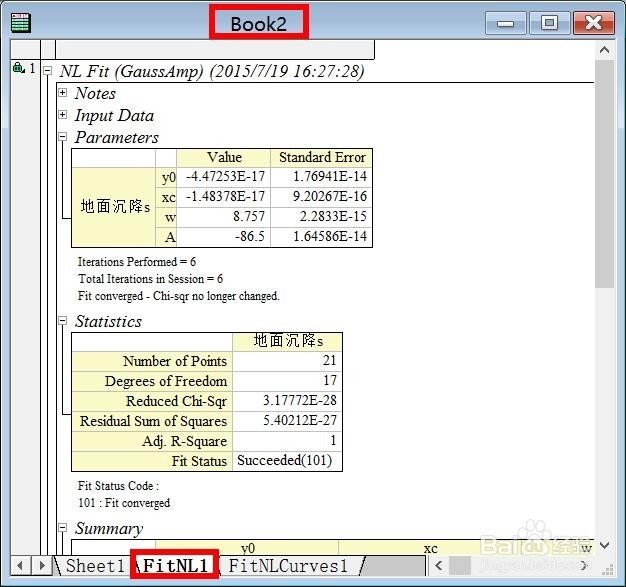Click the '101 : Fit converged' text
Image resolution: width=626 pixels, height=587 pixels.
[124, 503]
